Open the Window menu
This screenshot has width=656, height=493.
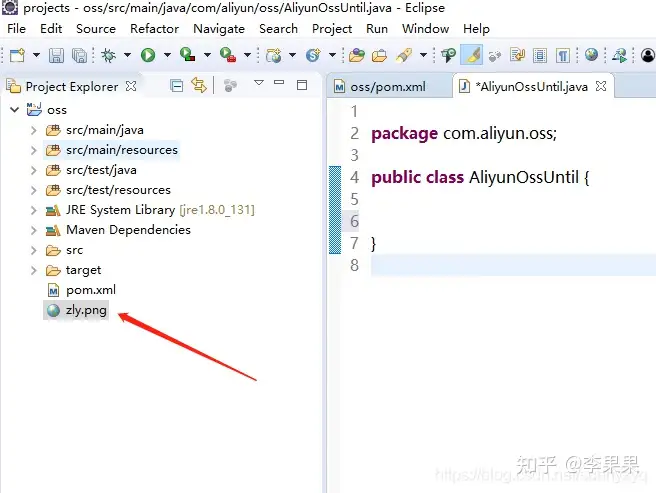coord(425,29)
